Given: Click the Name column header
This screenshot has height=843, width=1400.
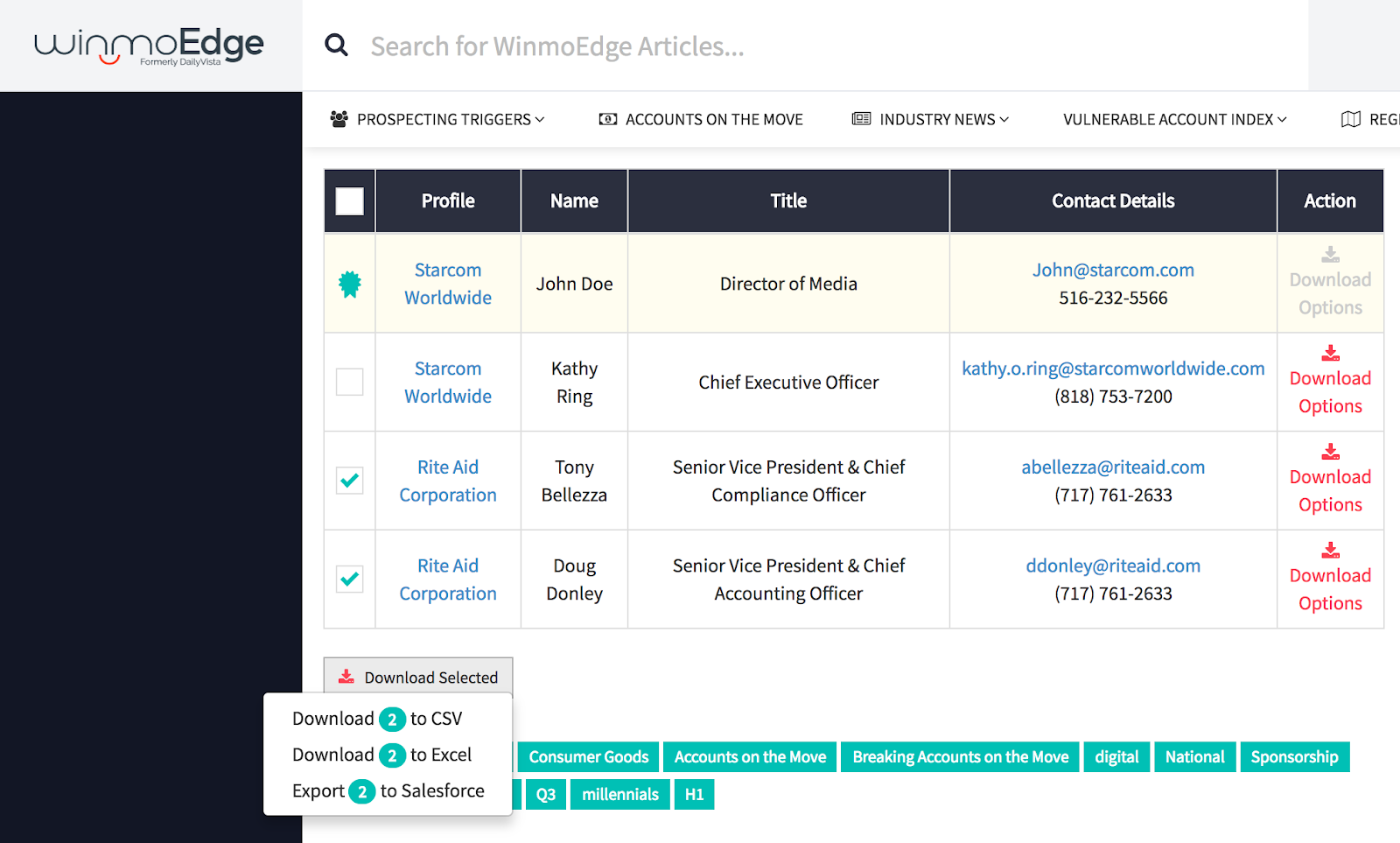Looking at the screenshot, I should [574, 201].
